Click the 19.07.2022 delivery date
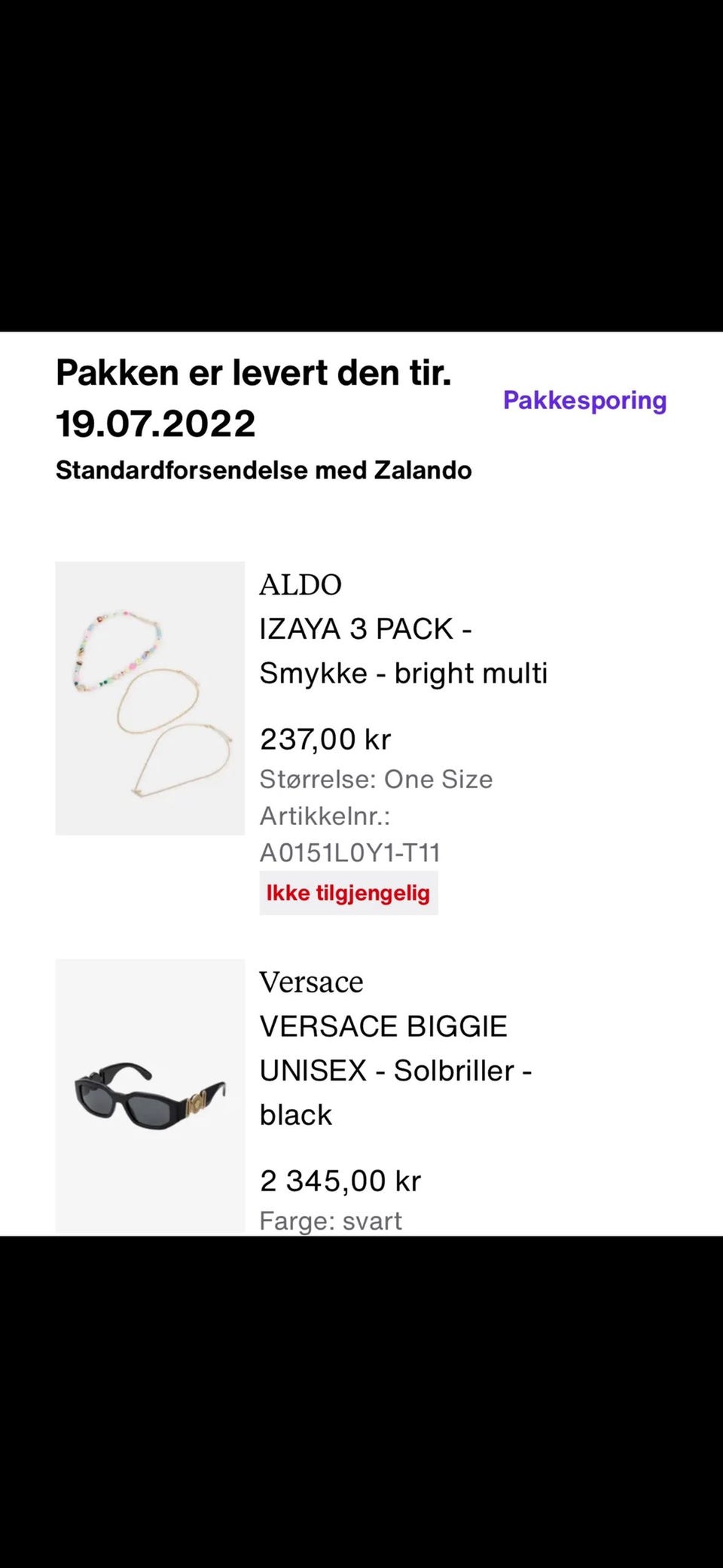Image resolution: width=723 pixels, height=1568 pixels. pos(155,423)
